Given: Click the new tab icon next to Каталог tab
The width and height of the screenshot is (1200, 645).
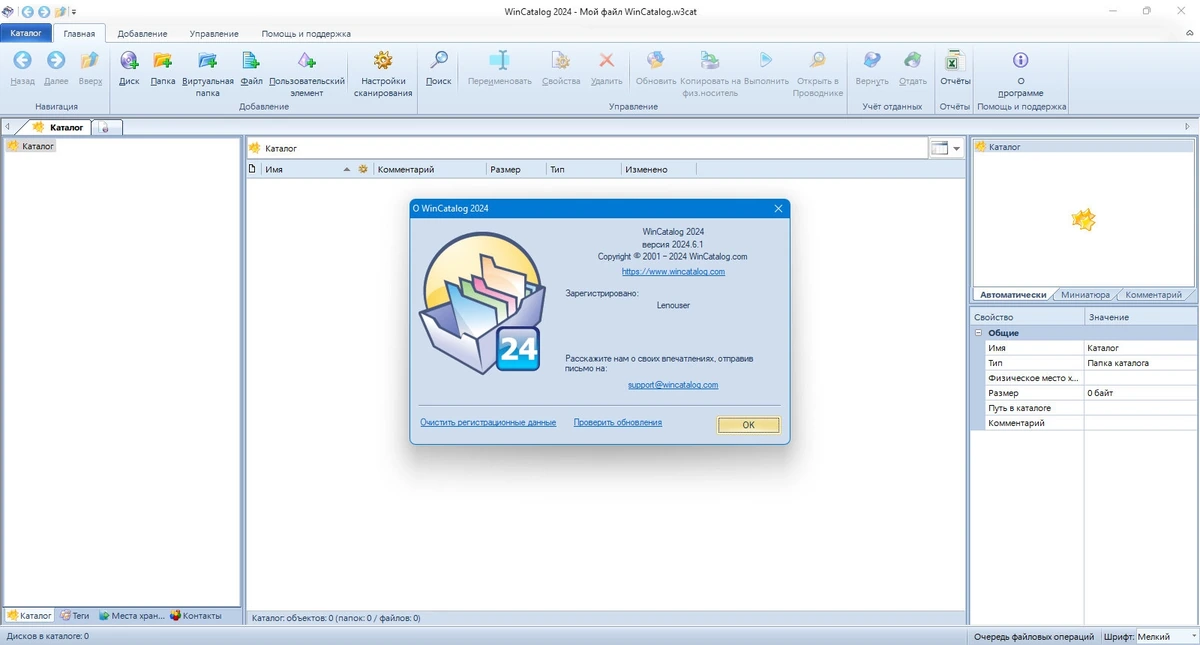Looking at the screenshot, I should point(105,127).
